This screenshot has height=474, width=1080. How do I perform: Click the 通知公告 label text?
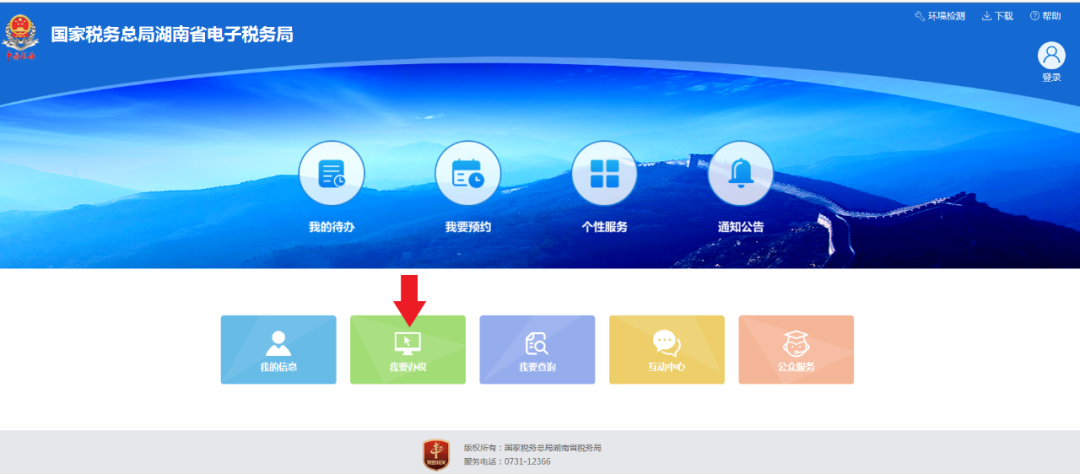pyautogui.click(x=740, y=227)
